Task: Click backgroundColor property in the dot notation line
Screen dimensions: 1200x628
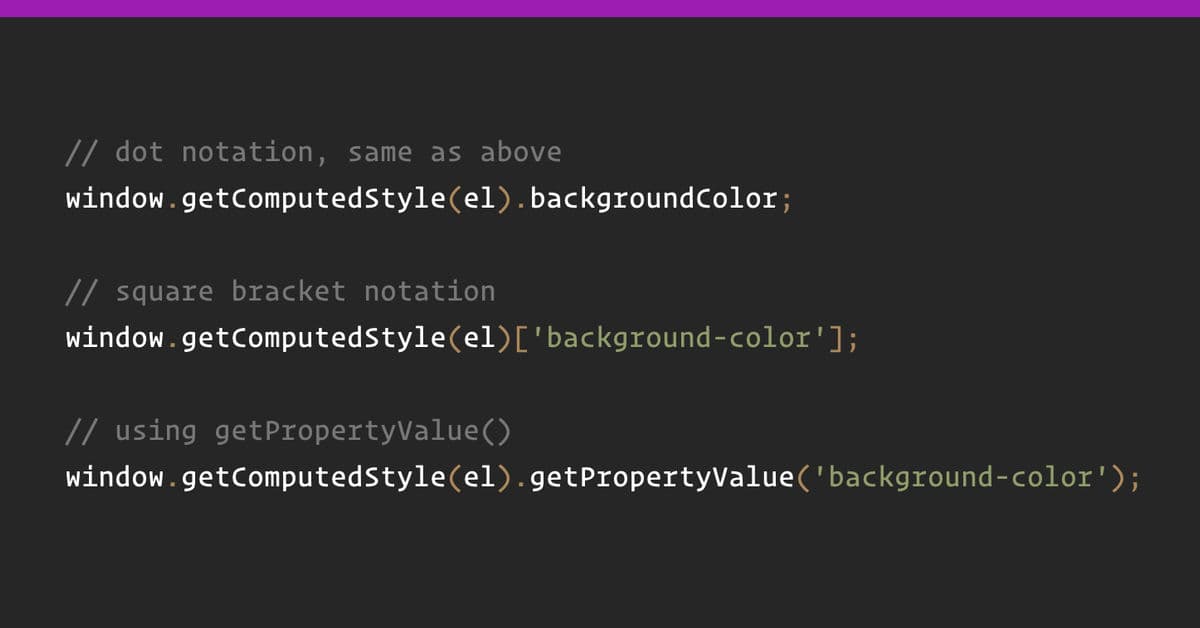Action: [x=654, y=199]
